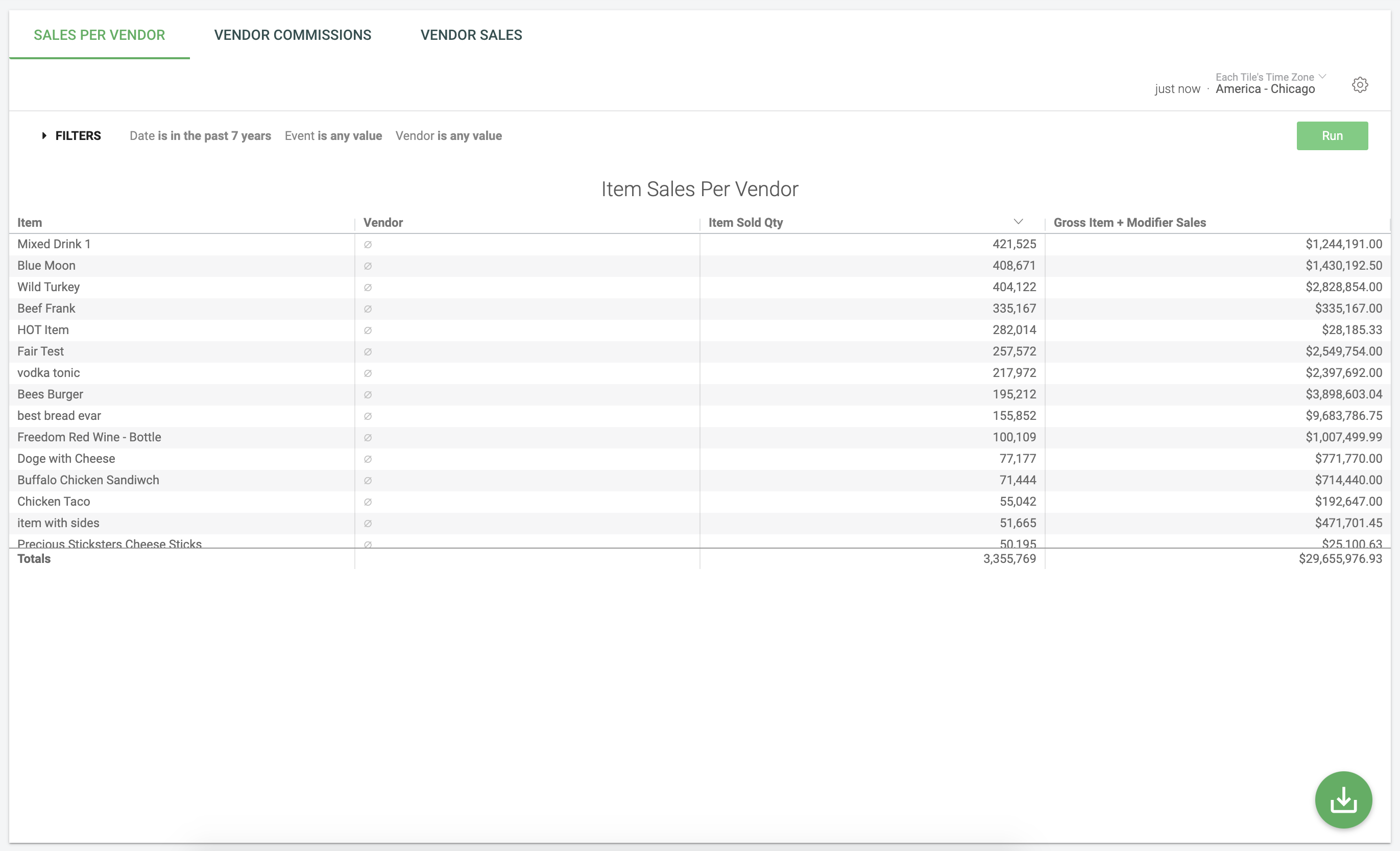
Task: Open the Each Tile's Time Zone dropdown
Action: tap(1270, 77)
